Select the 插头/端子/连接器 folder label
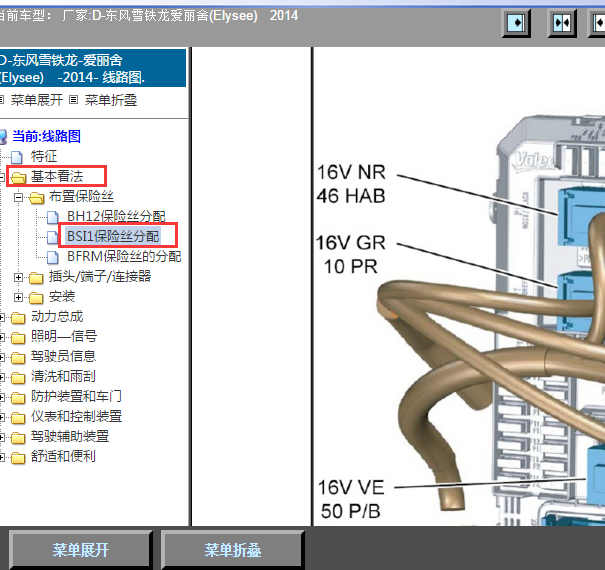605x570 pixels. click(x=100, y=276)
